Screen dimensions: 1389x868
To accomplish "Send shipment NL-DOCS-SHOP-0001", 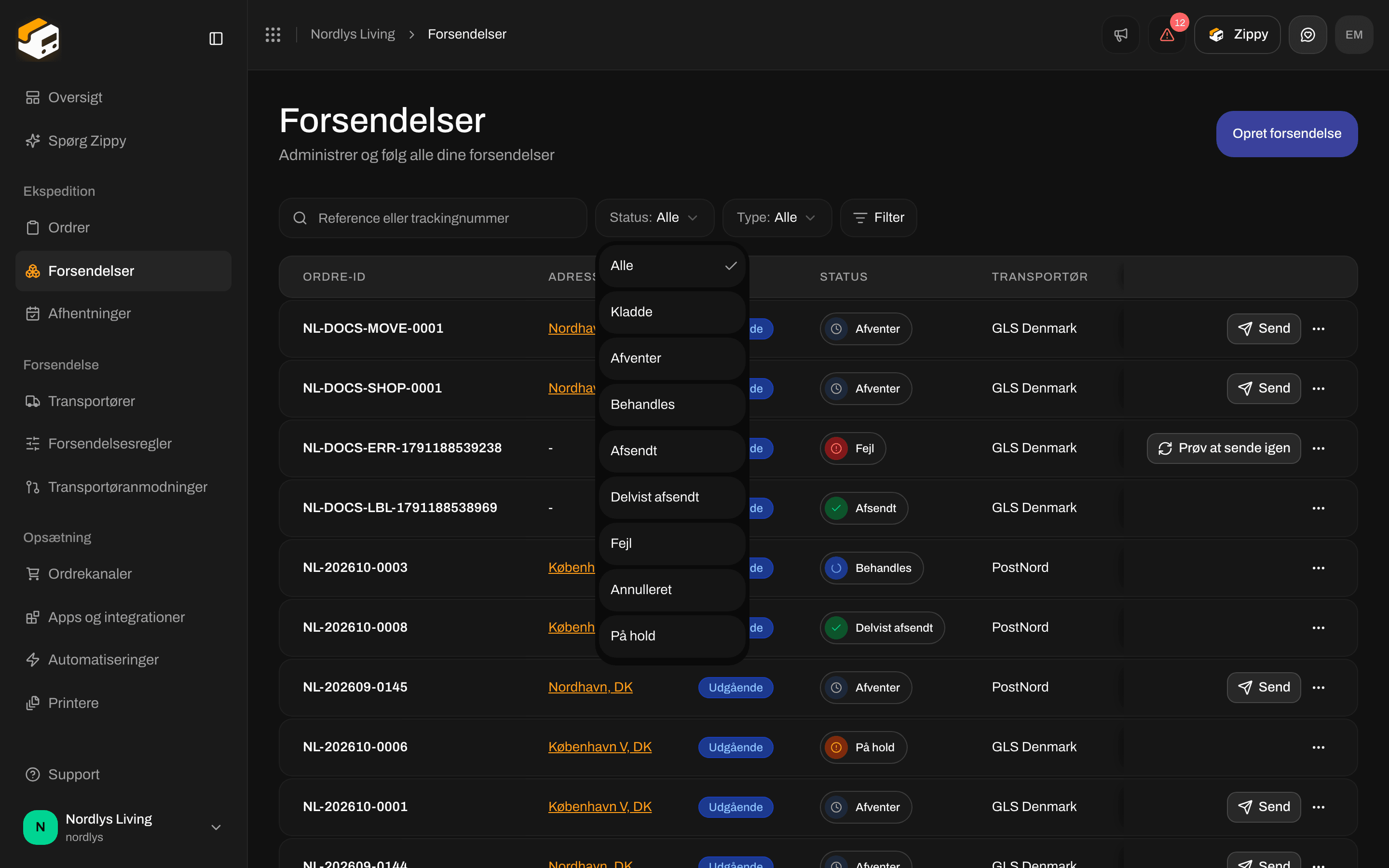I will coord(1263,389).
